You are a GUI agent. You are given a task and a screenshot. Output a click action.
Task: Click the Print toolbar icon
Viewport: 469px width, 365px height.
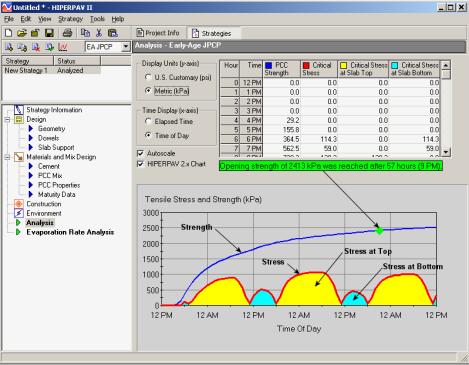coord(67,33)
